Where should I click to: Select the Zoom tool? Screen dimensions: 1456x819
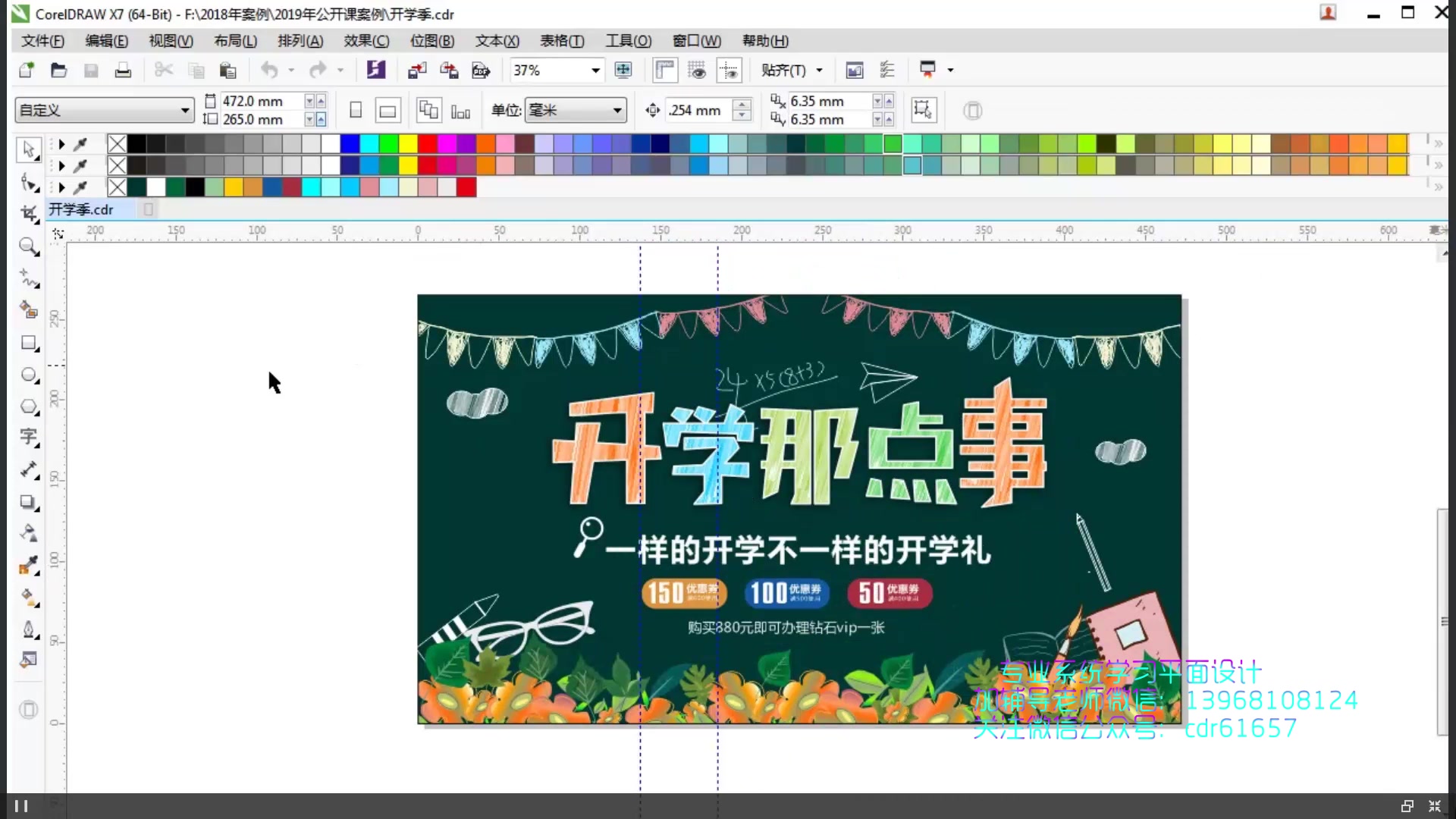click(29, 246)
